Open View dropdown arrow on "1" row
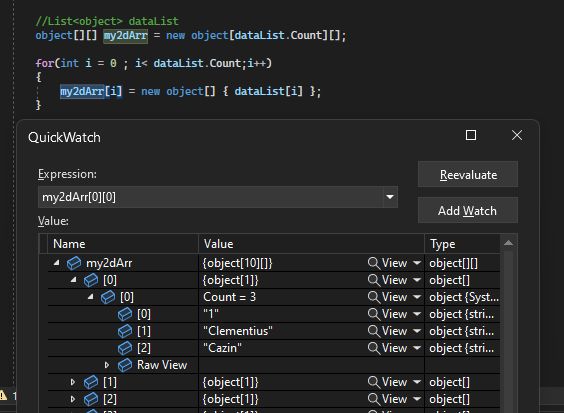This screenshot has width=564, height=413. (417, 314)
